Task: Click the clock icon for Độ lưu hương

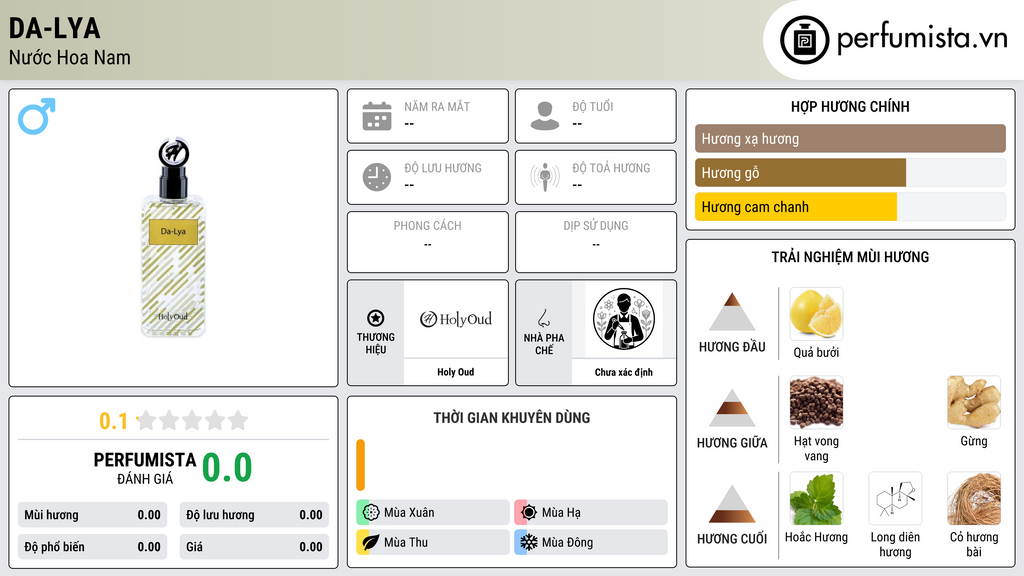Action: pyautogui.click(x=377, y=177)
